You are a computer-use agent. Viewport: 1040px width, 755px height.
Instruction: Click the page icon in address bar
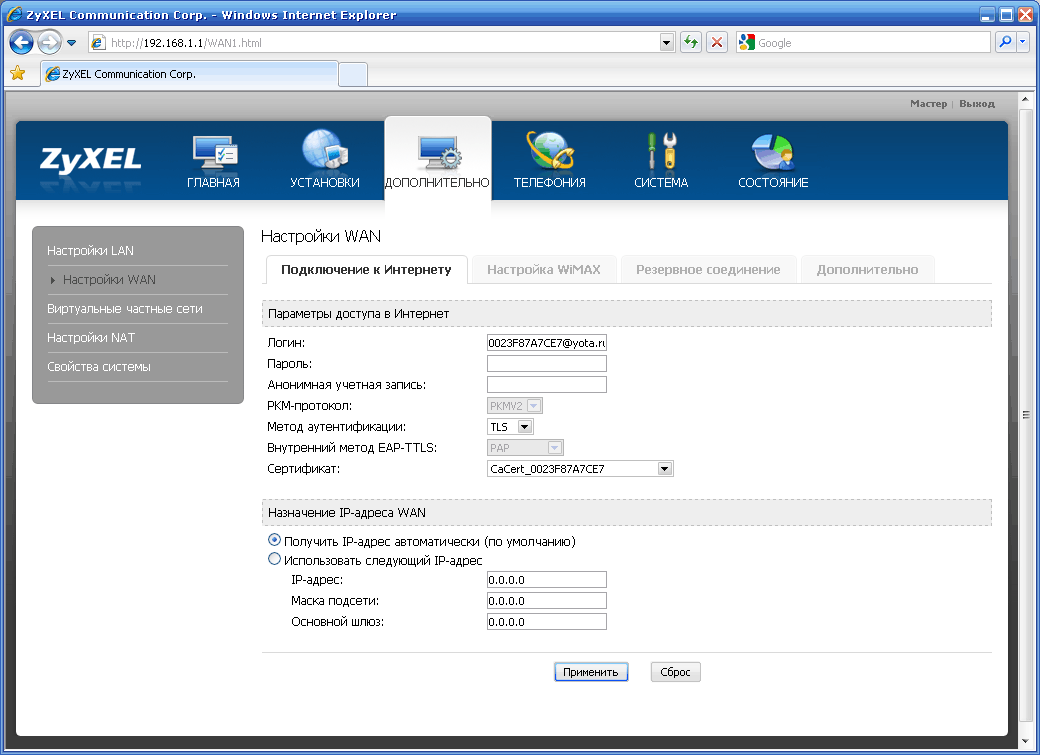coord(98,43)
